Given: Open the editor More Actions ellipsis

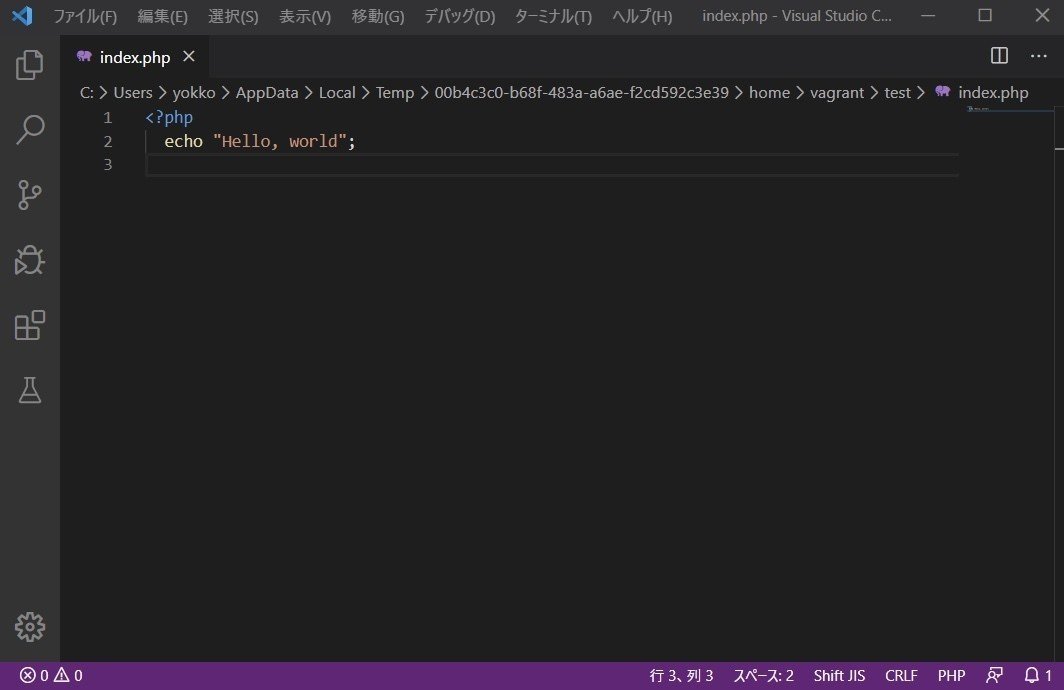Looking at the screenshot, I should (x=1038, y=56).
